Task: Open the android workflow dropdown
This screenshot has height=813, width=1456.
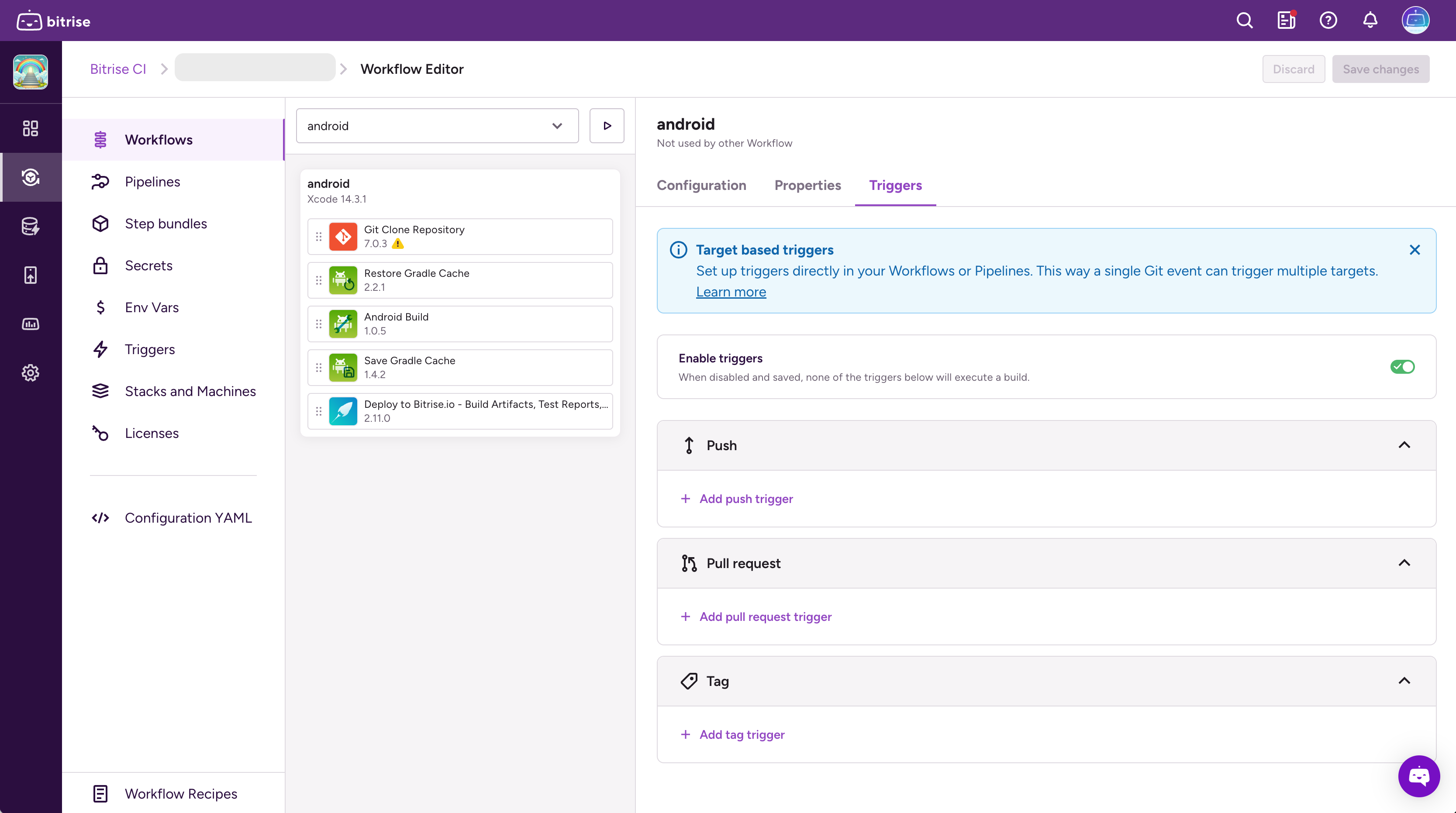Action: (x=437, y=125)
